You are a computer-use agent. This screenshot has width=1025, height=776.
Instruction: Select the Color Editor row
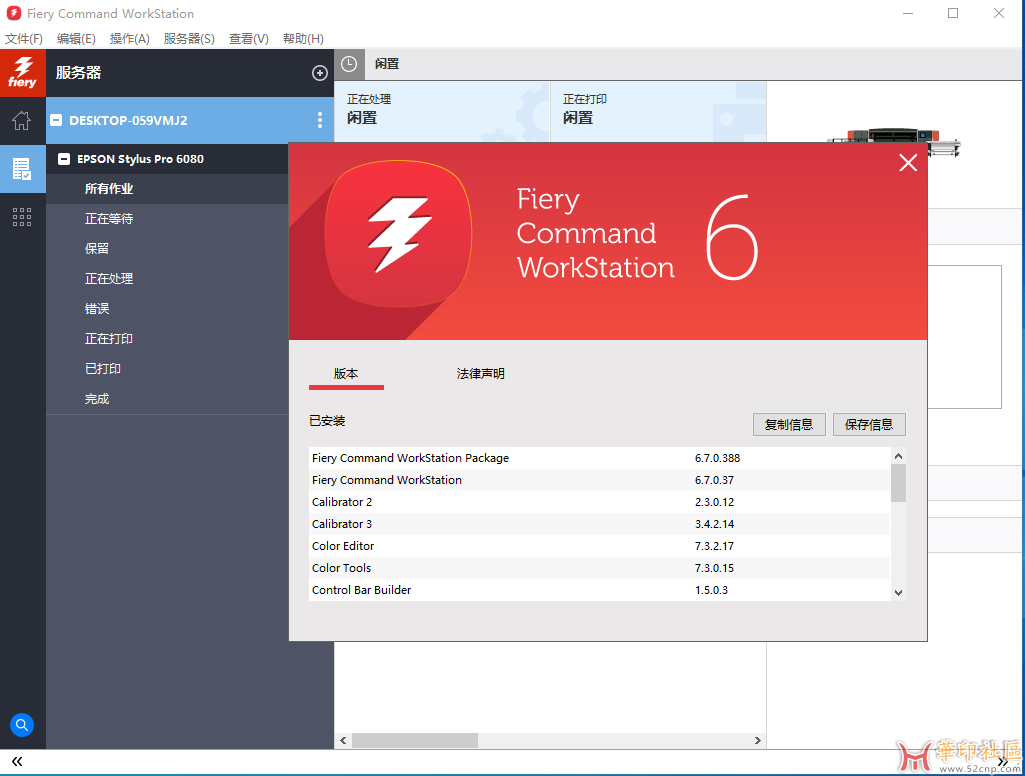tap(599, 546)
